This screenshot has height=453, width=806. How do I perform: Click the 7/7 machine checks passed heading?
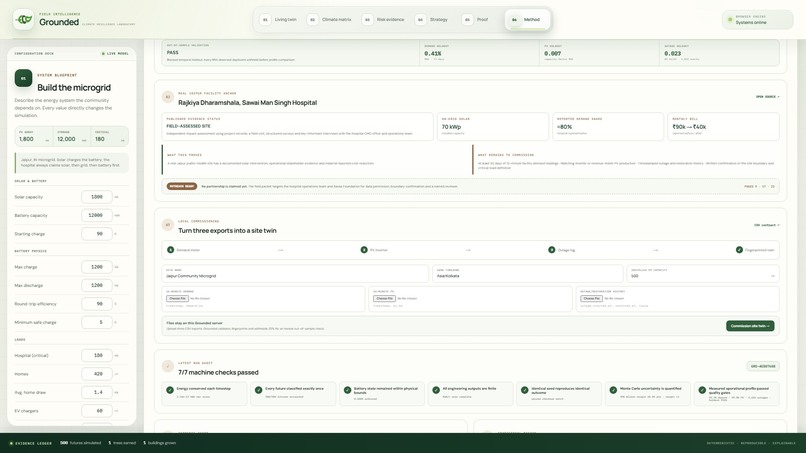(x=218, y=372)
